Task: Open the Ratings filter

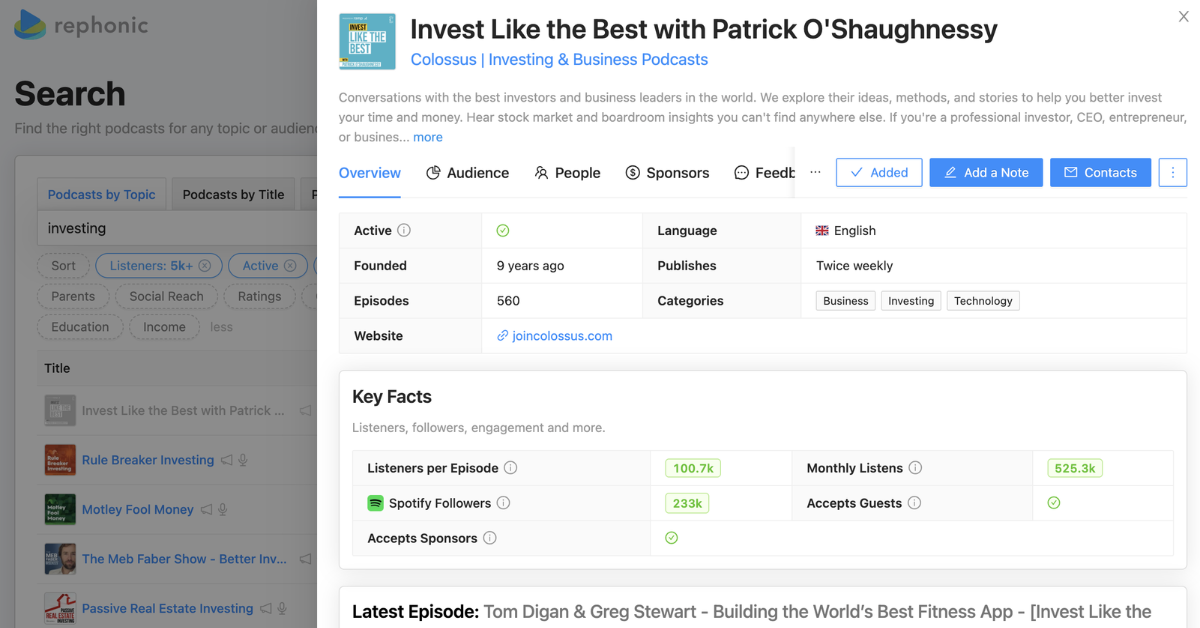Action: coord(259,297)
